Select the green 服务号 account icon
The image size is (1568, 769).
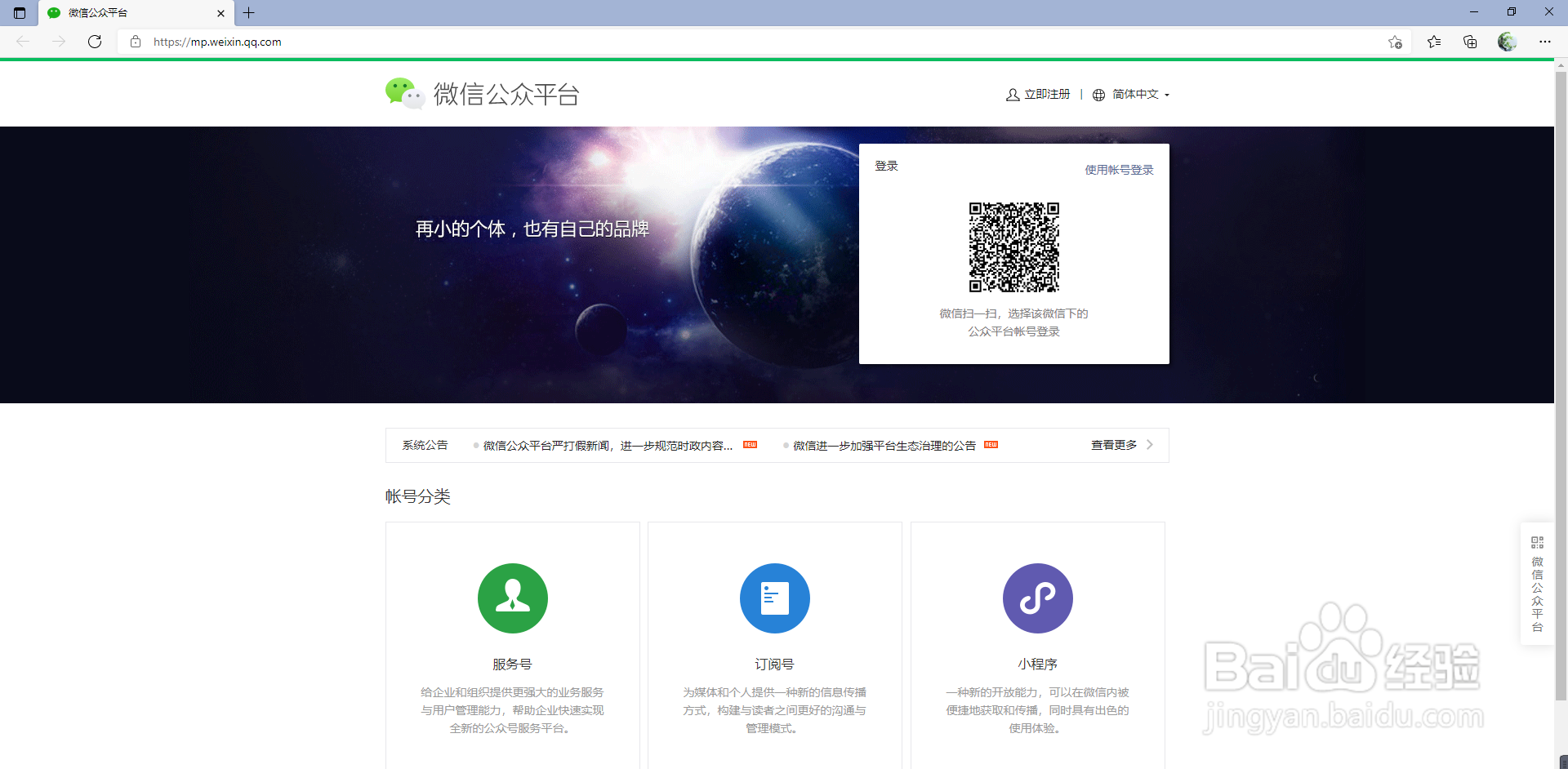pos(512,598)
